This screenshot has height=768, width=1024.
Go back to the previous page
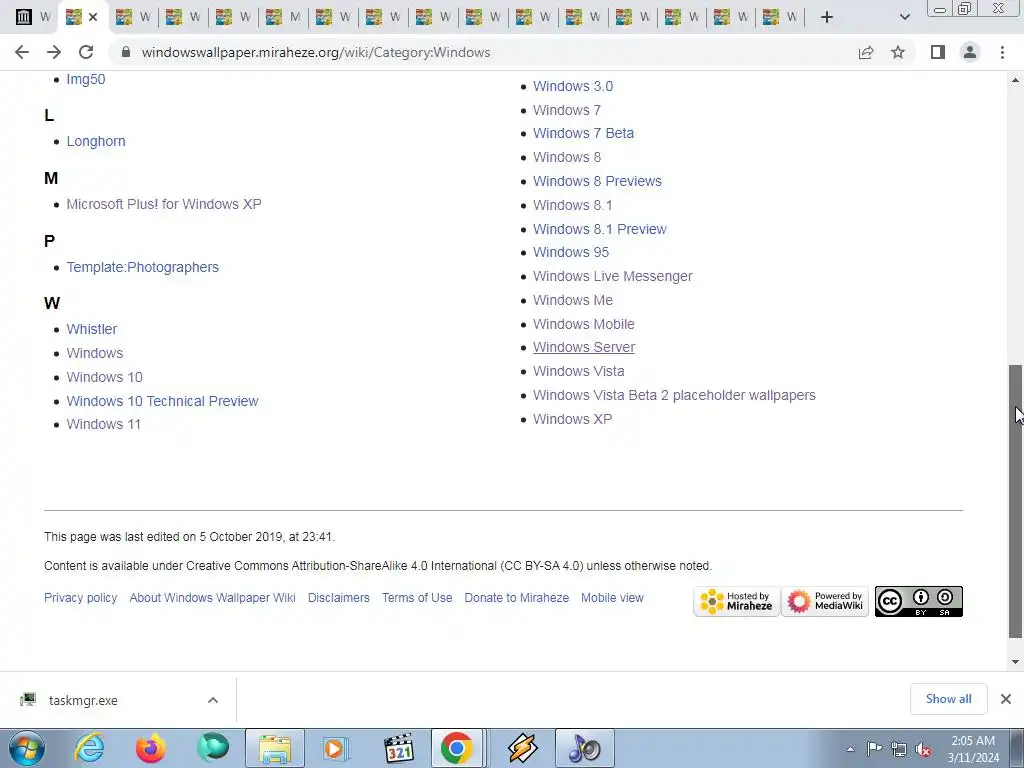(x=22, y=52)
